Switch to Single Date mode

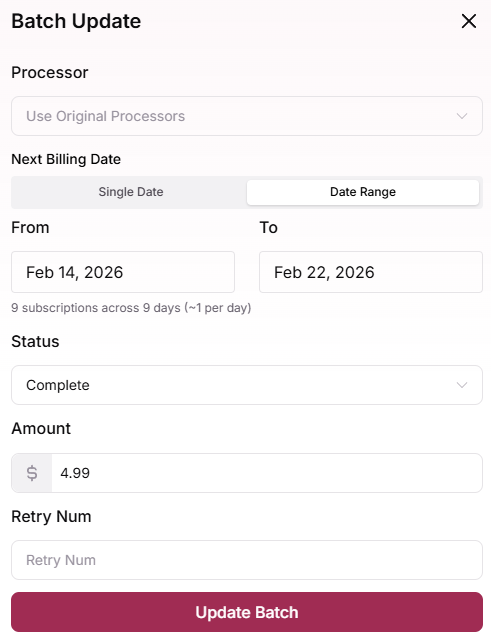click(131, 192)
